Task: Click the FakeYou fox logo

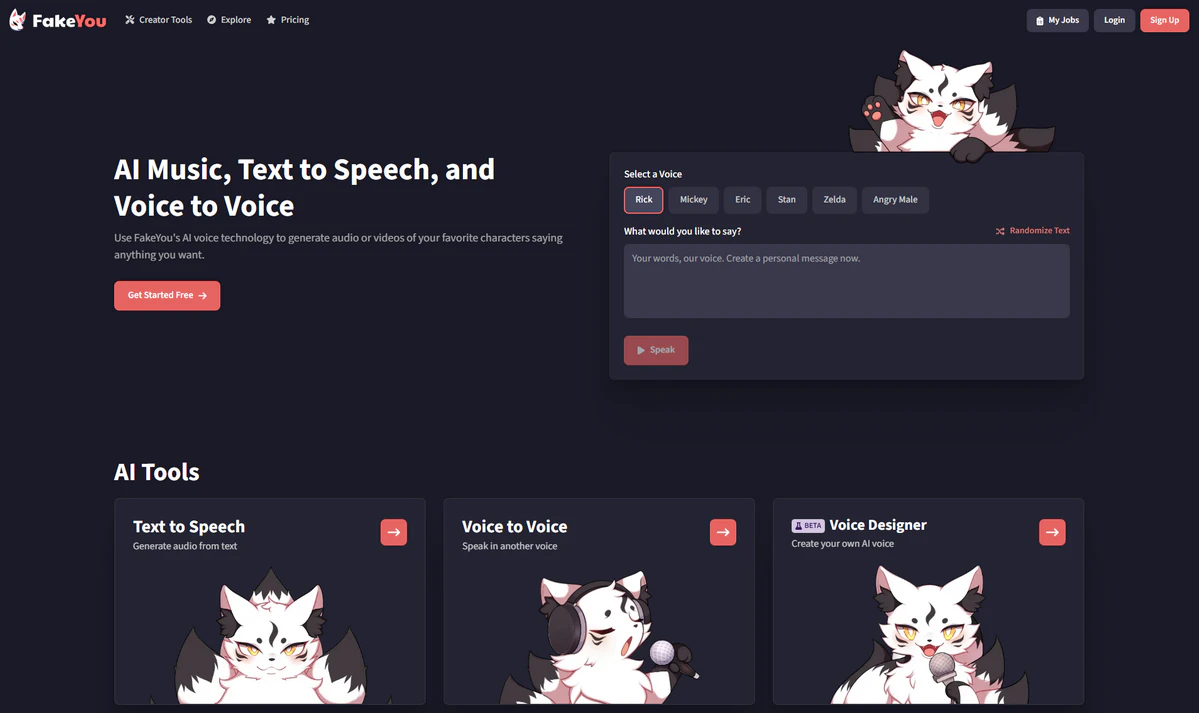Action: point(18,20)
